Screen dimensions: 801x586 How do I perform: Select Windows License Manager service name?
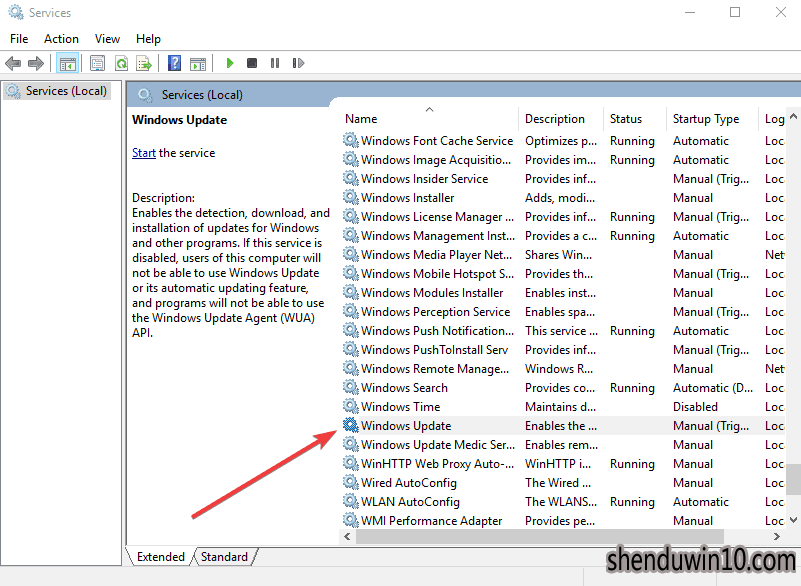(x=437, y=217)
